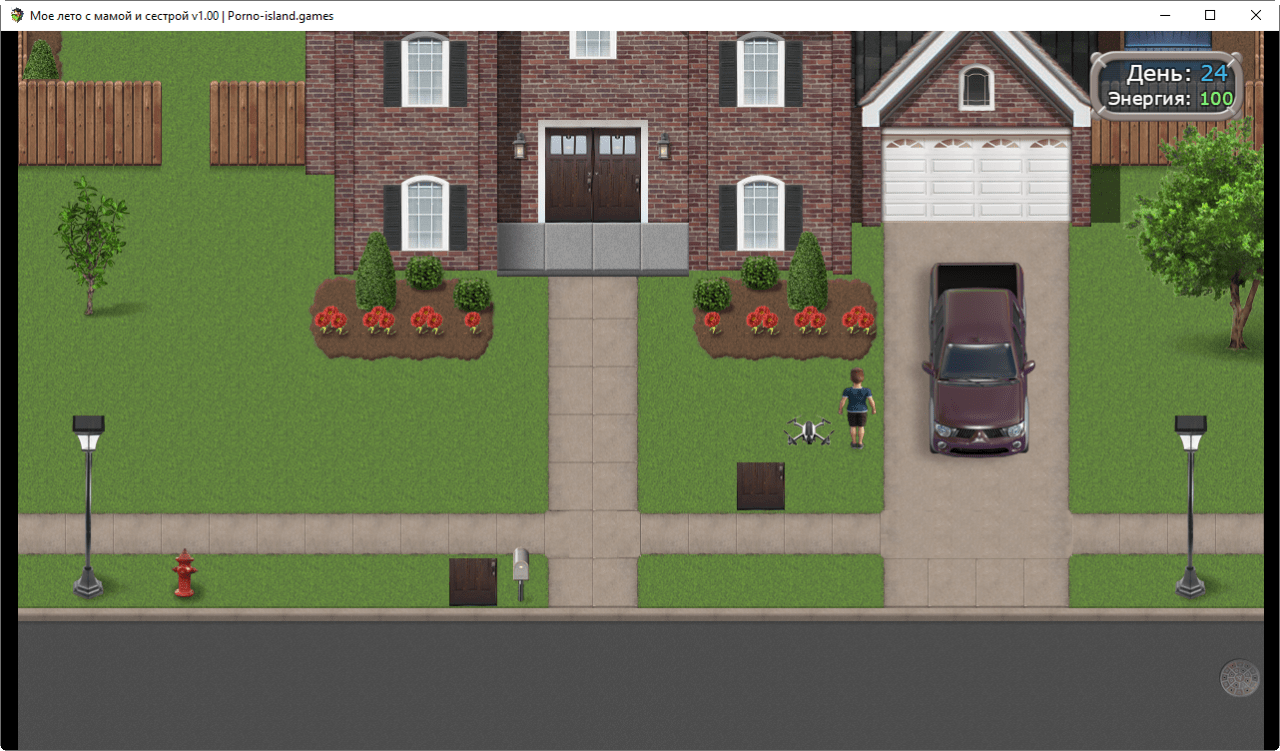Click the dark wooden hatch near the drone
Image resolution: width=1280 pixels, height=751 pixels.
pos(761,486)
